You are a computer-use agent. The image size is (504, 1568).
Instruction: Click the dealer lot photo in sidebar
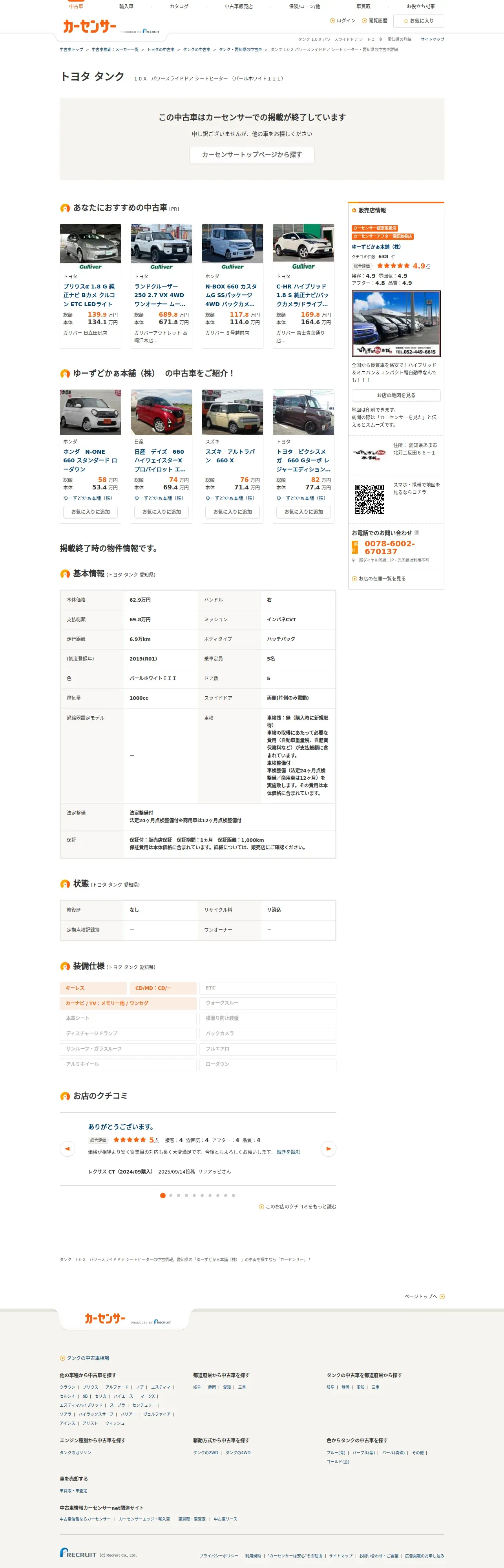click(396, 324)
